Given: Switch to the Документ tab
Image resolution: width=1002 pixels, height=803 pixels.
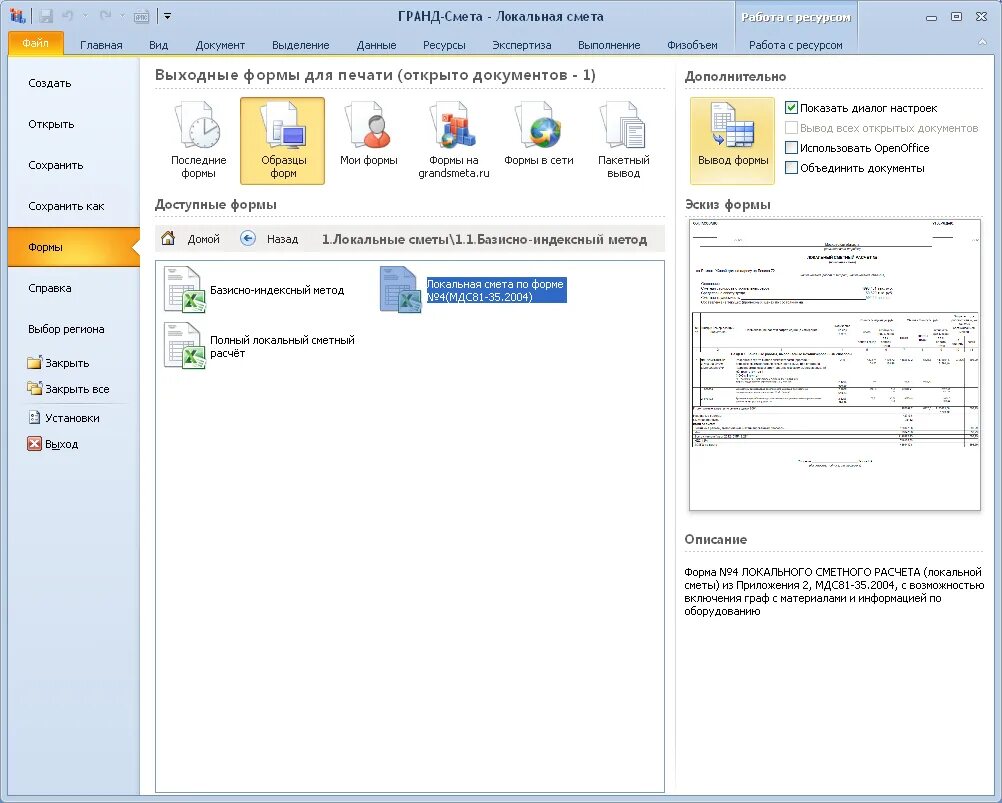Looking at the screenshot, I should tap(220, 45).
